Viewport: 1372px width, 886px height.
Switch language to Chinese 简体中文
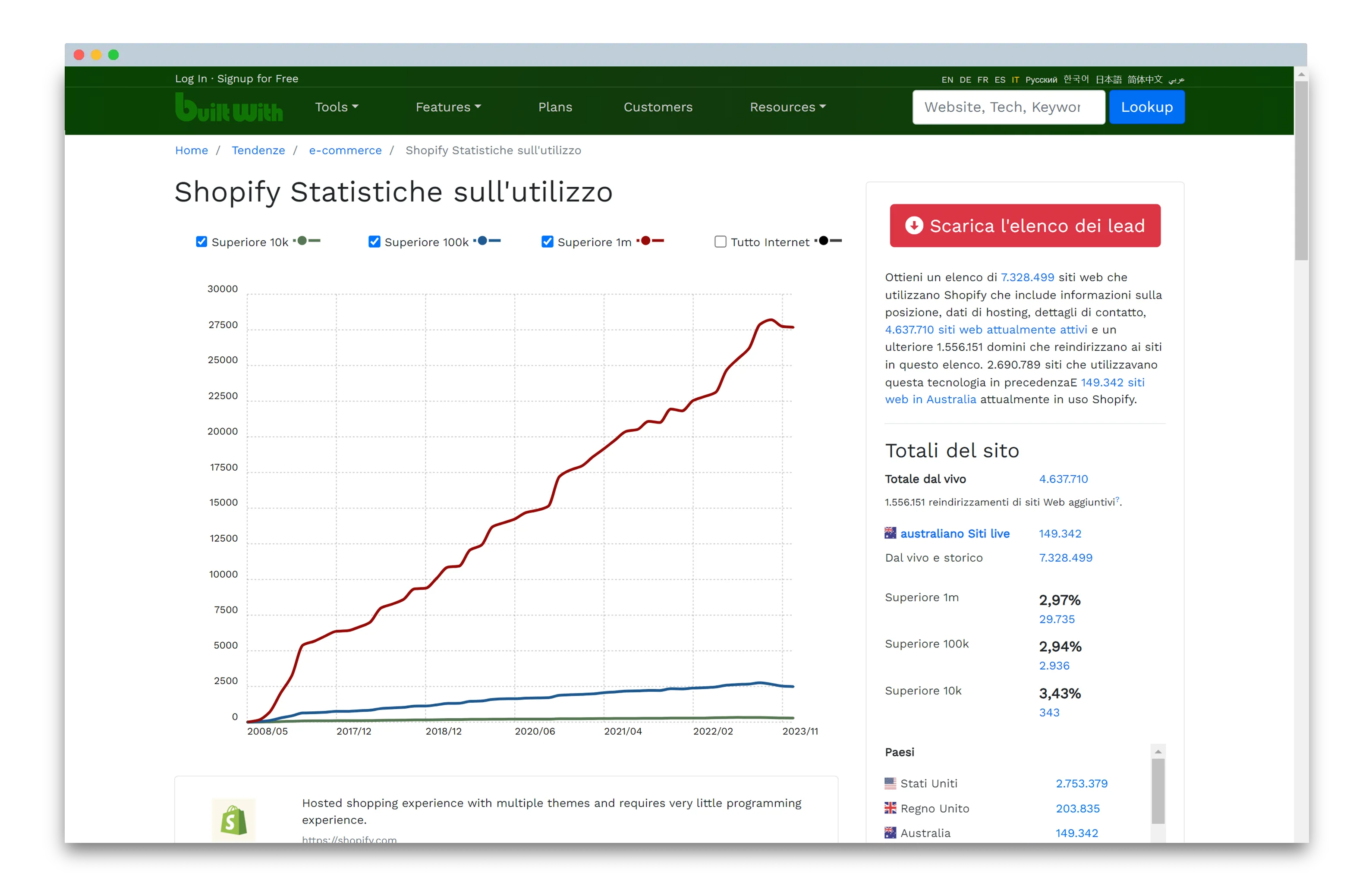pyautogui.click(x=1144, y=79)
